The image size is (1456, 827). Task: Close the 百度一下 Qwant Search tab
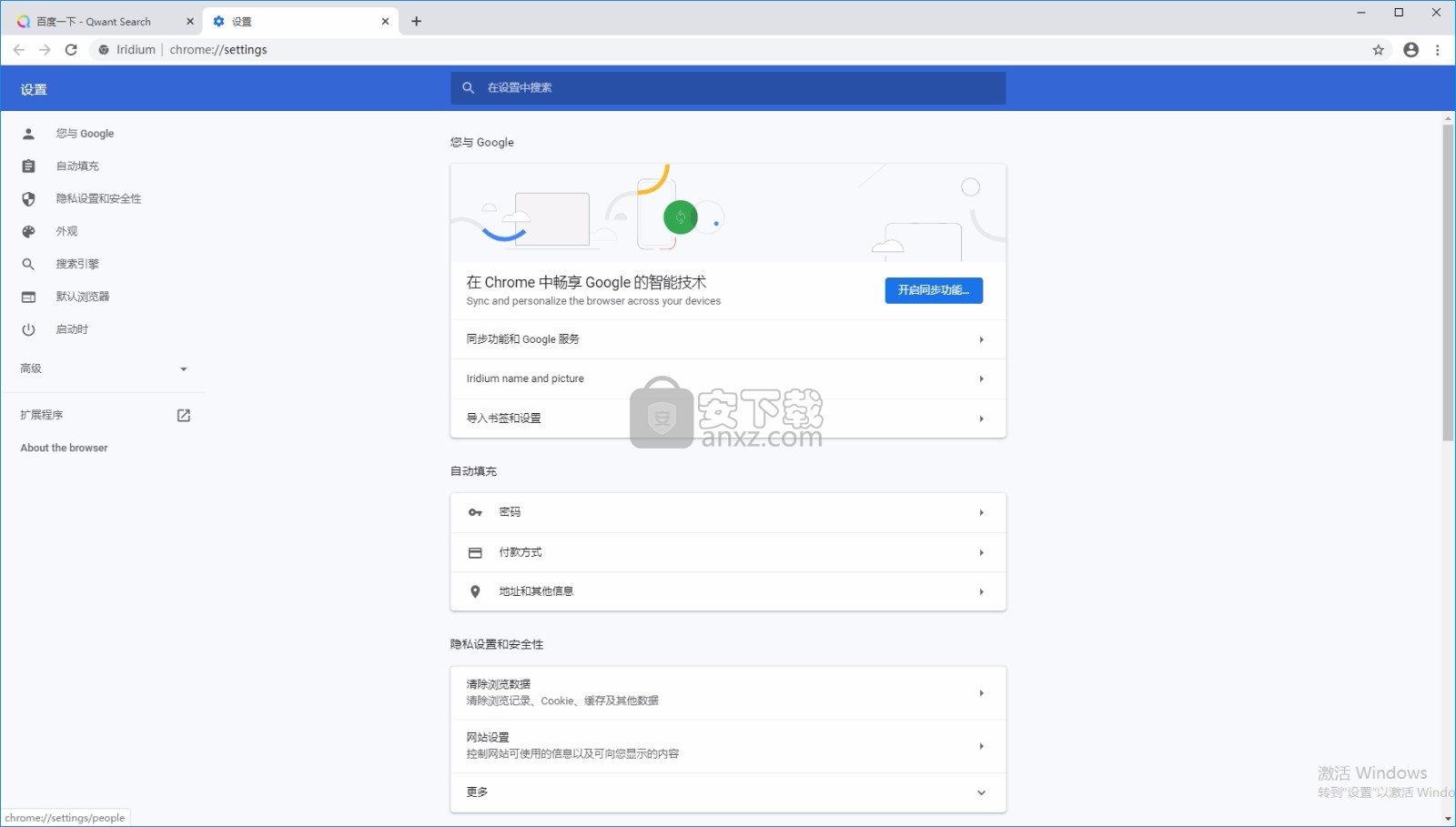coord(190,21)
